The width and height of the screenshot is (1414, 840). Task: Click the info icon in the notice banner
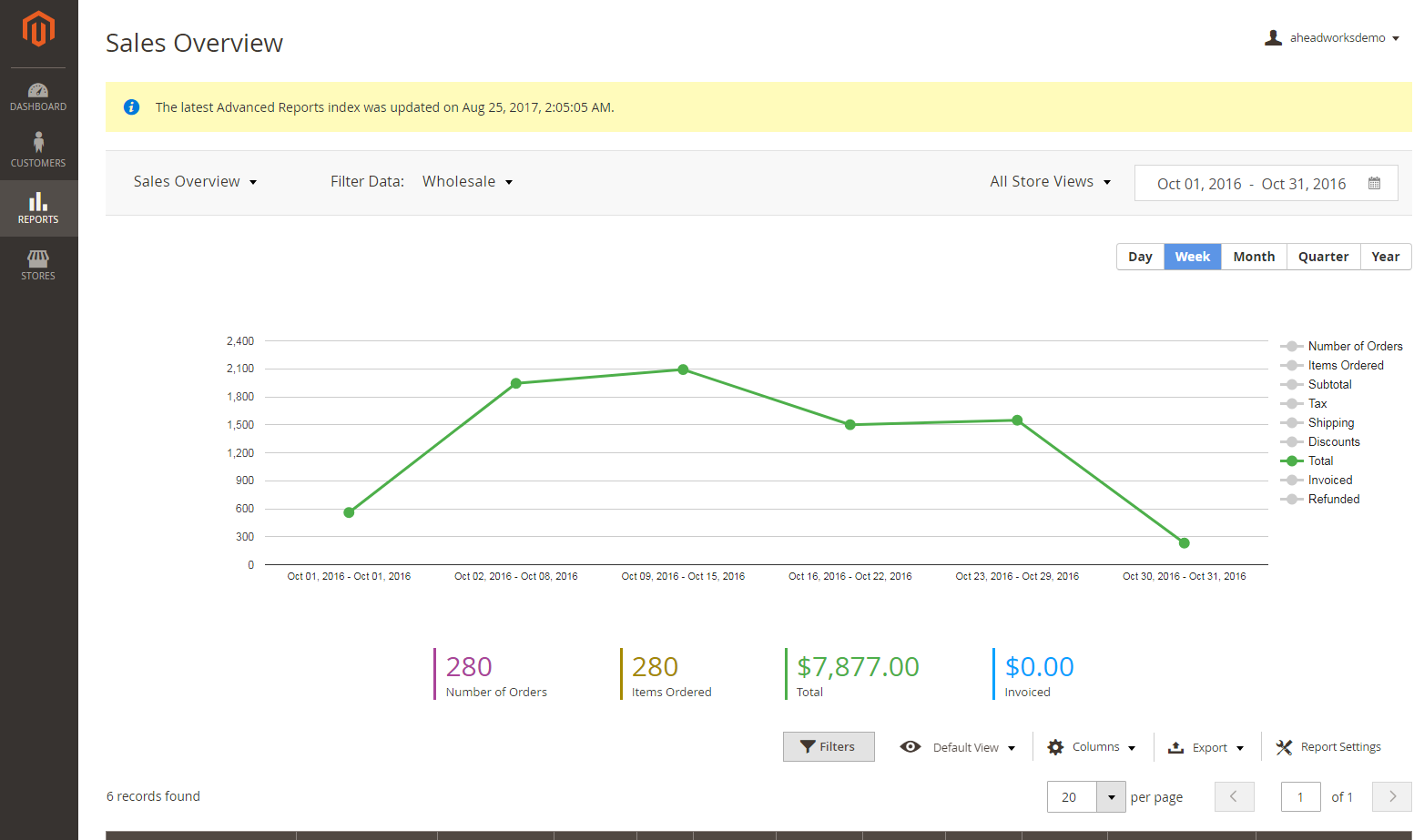[132, 107]
